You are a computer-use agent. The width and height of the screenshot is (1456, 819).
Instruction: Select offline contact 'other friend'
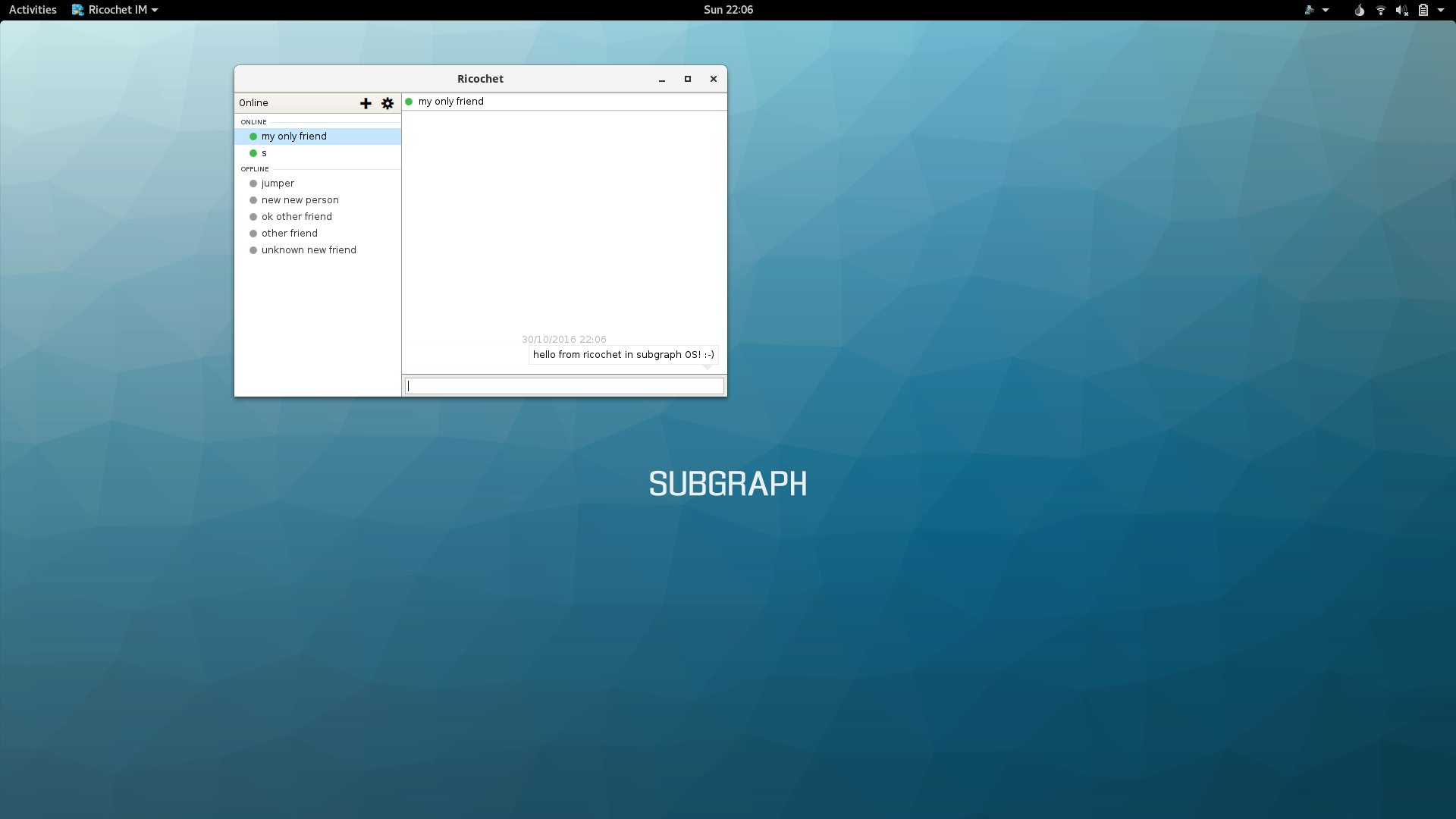318,234
